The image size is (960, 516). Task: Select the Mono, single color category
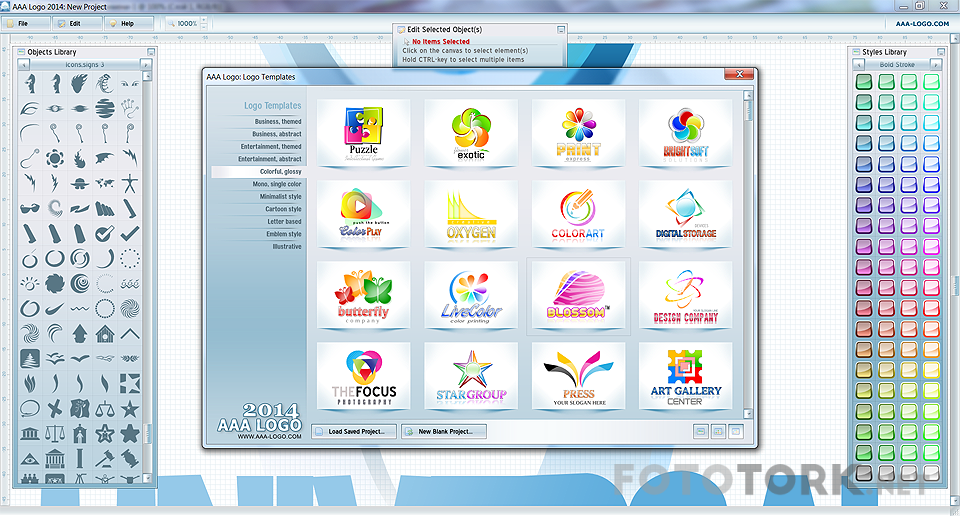tap(277, 184)
